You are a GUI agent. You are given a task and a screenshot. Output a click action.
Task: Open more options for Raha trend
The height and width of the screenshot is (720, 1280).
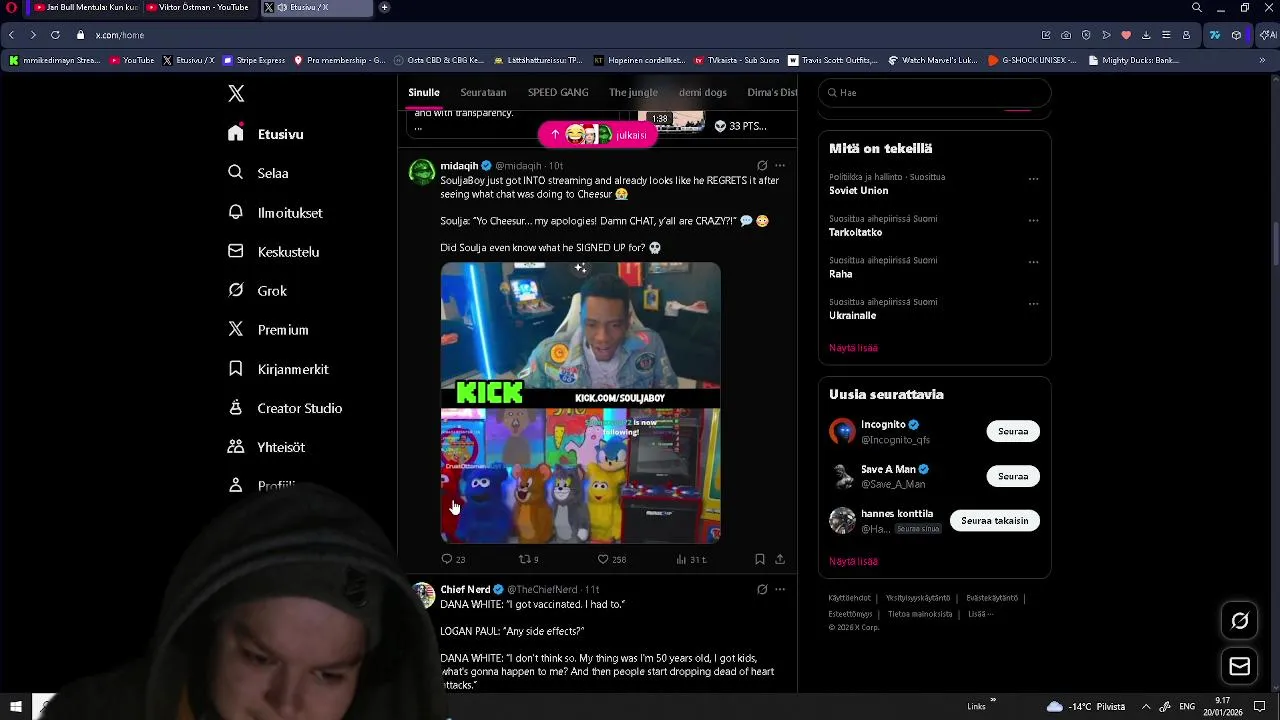1033,262
